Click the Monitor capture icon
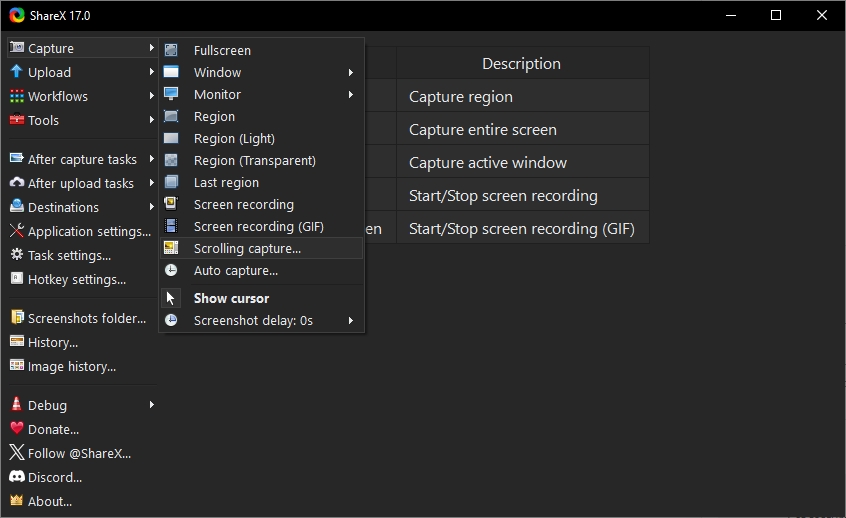The width and height of the screenshot is (846, 518). pyautogui.click(x=171, y=94)
